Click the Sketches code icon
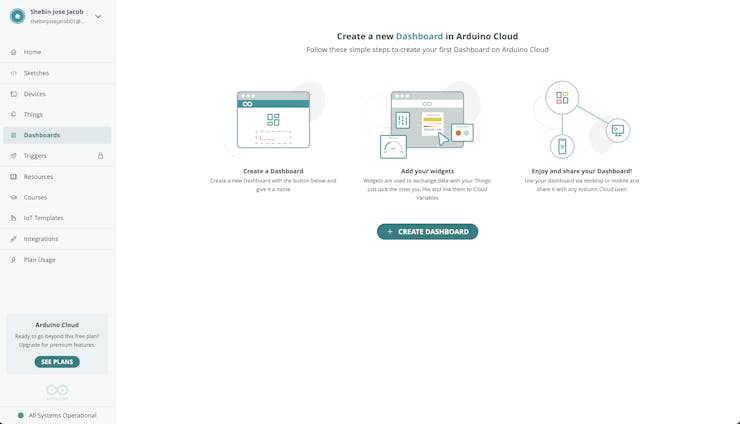This screenshot has width=740, height=424. 13,73
